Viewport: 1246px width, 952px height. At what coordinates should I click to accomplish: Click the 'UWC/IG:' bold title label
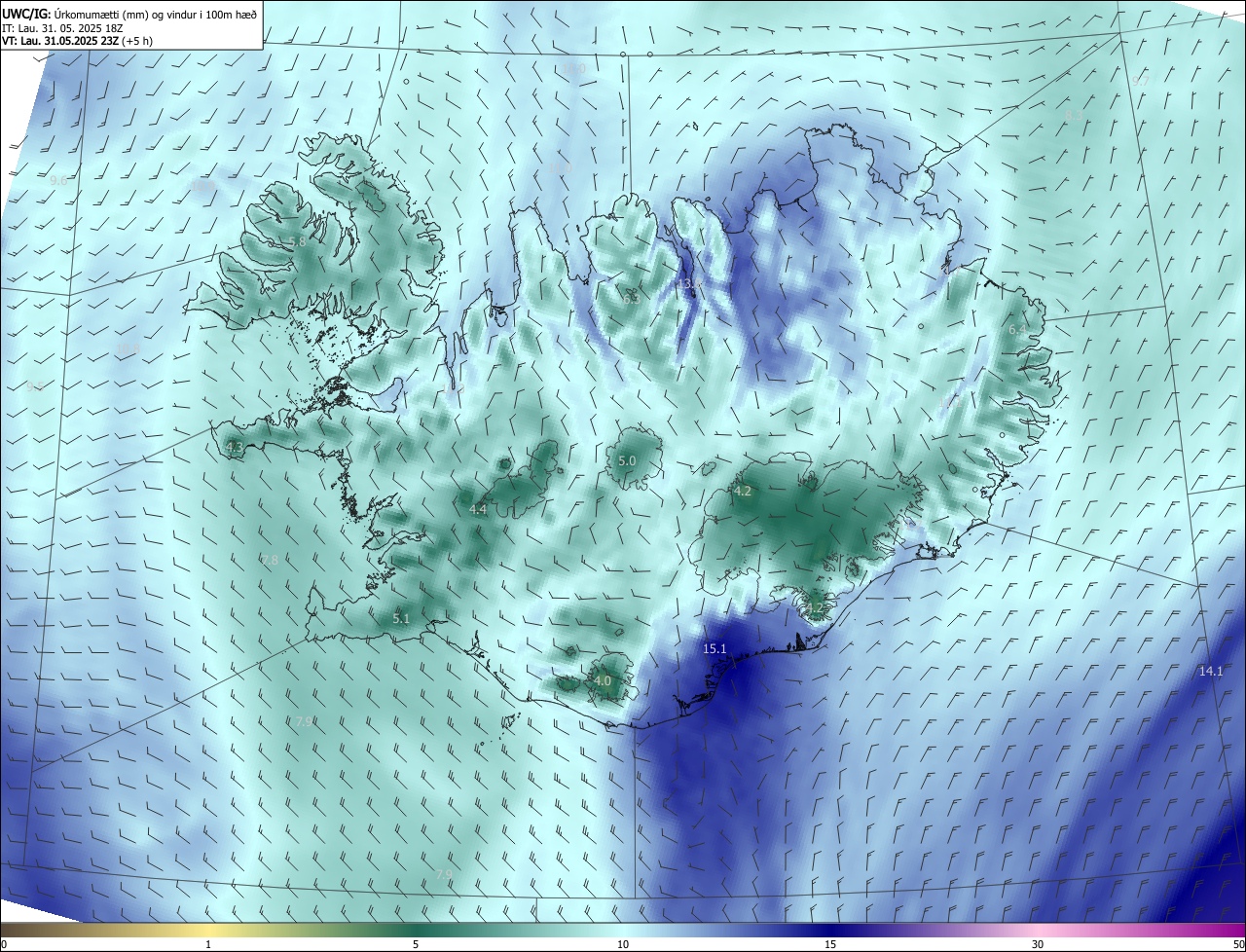26,14
